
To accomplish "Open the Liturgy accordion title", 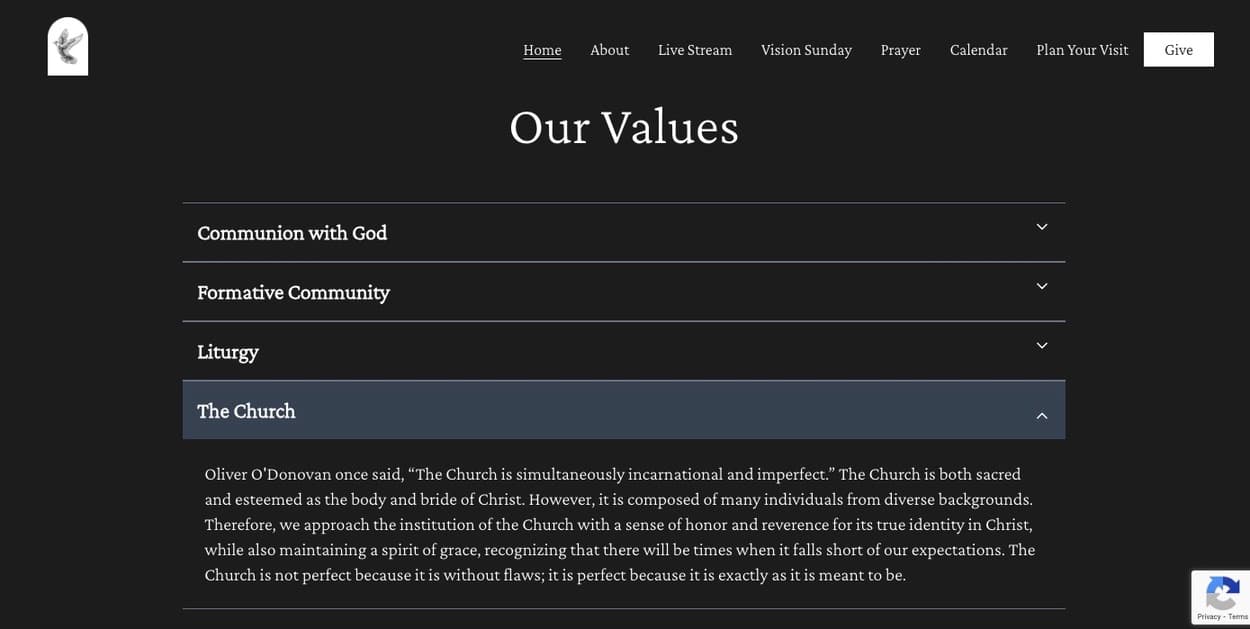I will pos(228,352).
